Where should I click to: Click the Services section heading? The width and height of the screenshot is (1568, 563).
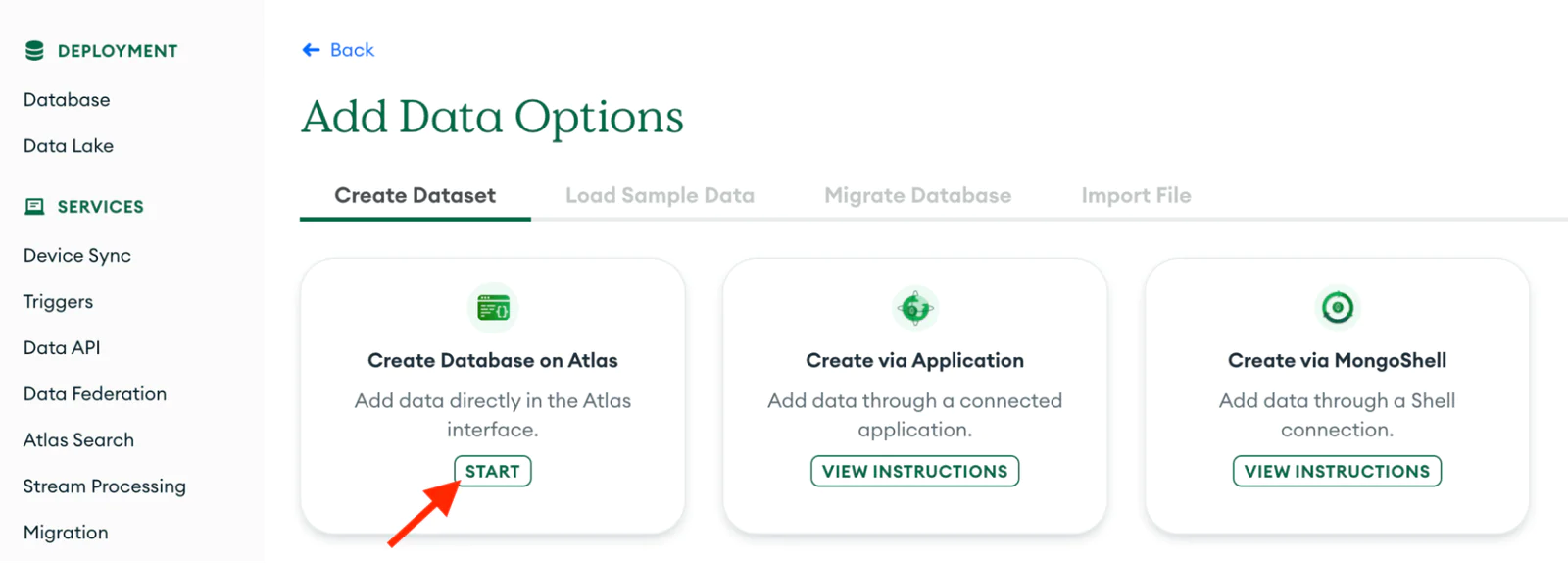pos(100,207)
